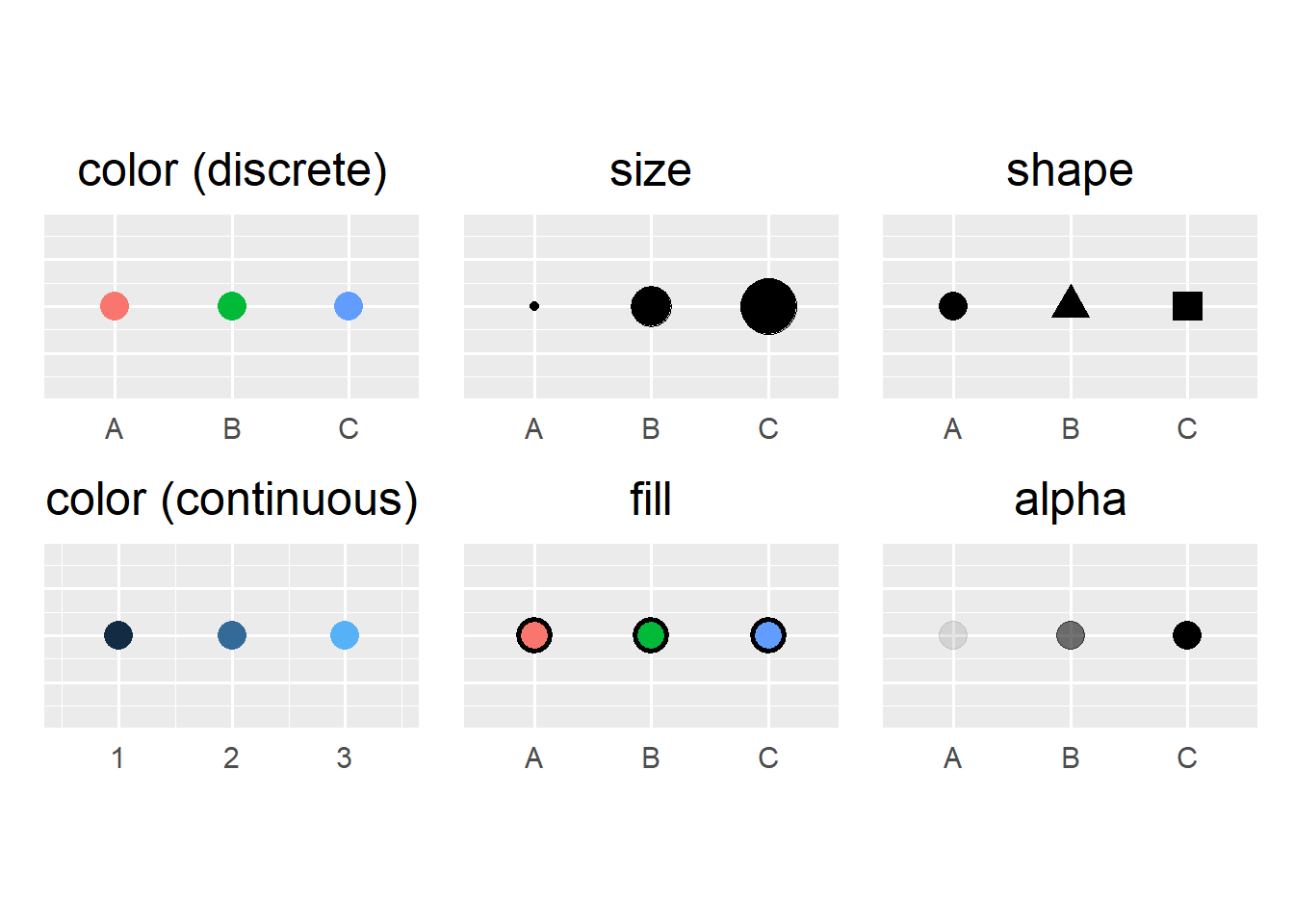The width and height of the screenshot is (1294, 924).
Task: Select the black triangle in shape panel
Action: pyautogui.click(x=1071, y=302)
